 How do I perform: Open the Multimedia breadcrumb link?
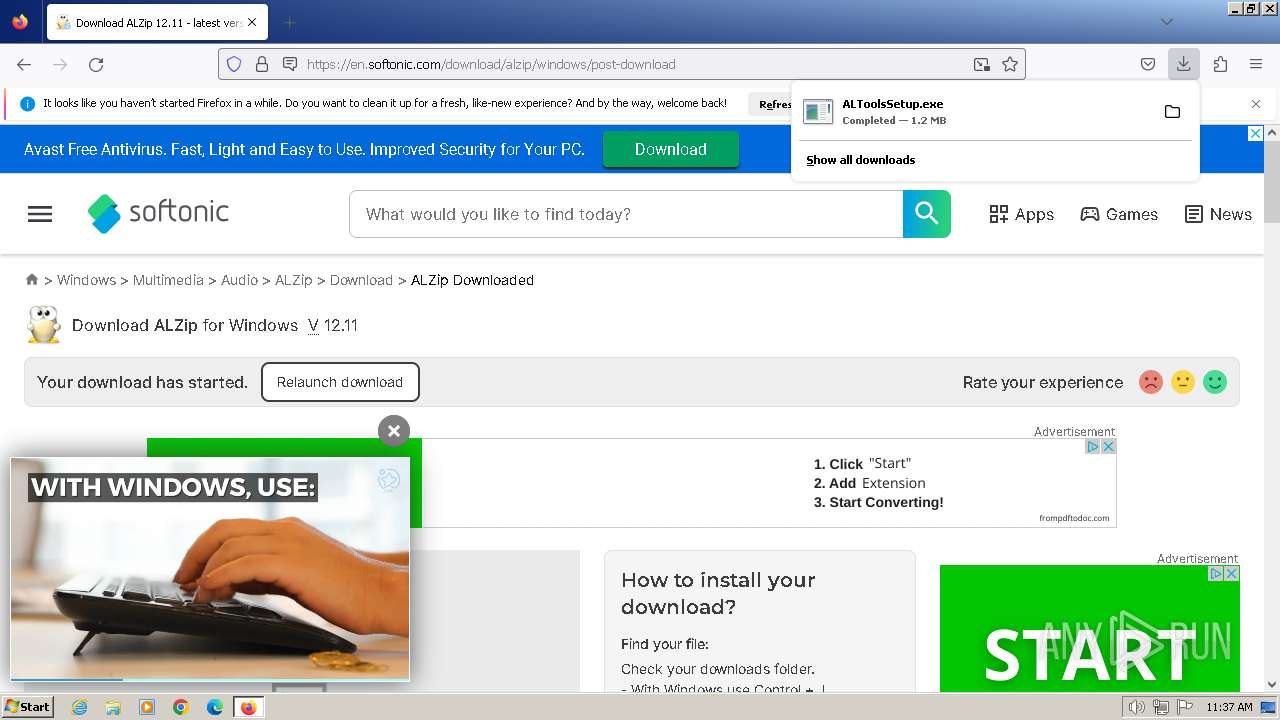point(168,280)
